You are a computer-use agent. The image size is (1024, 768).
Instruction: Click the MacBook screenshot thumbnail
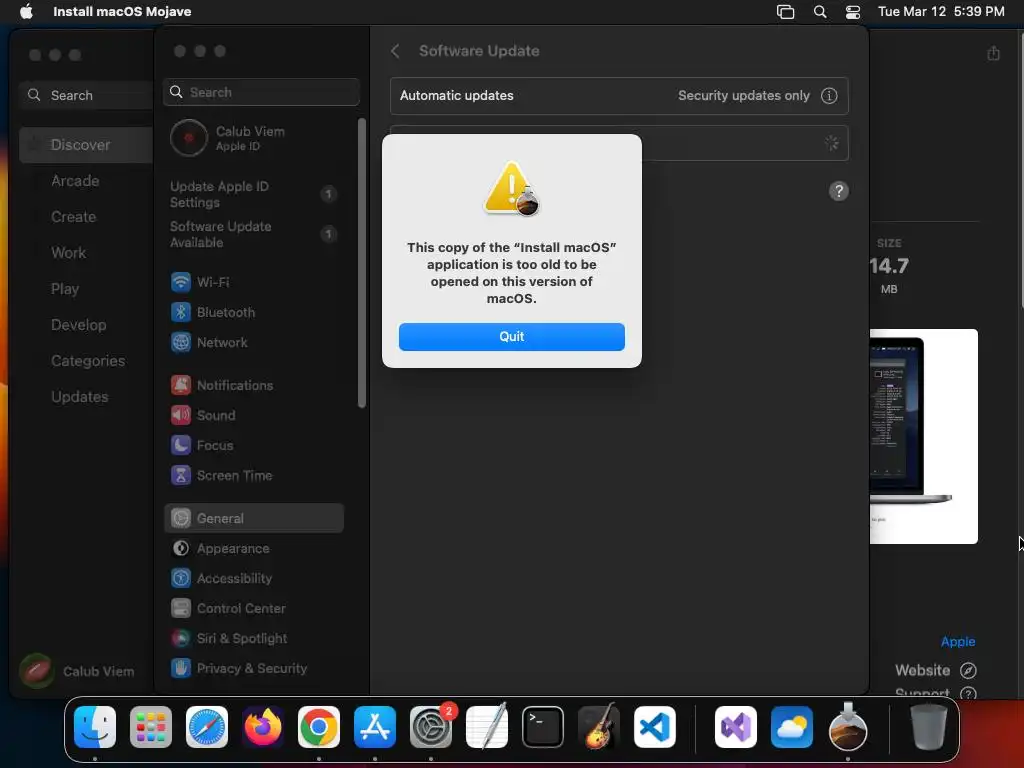pyautogui.click(x=923, y=436)
